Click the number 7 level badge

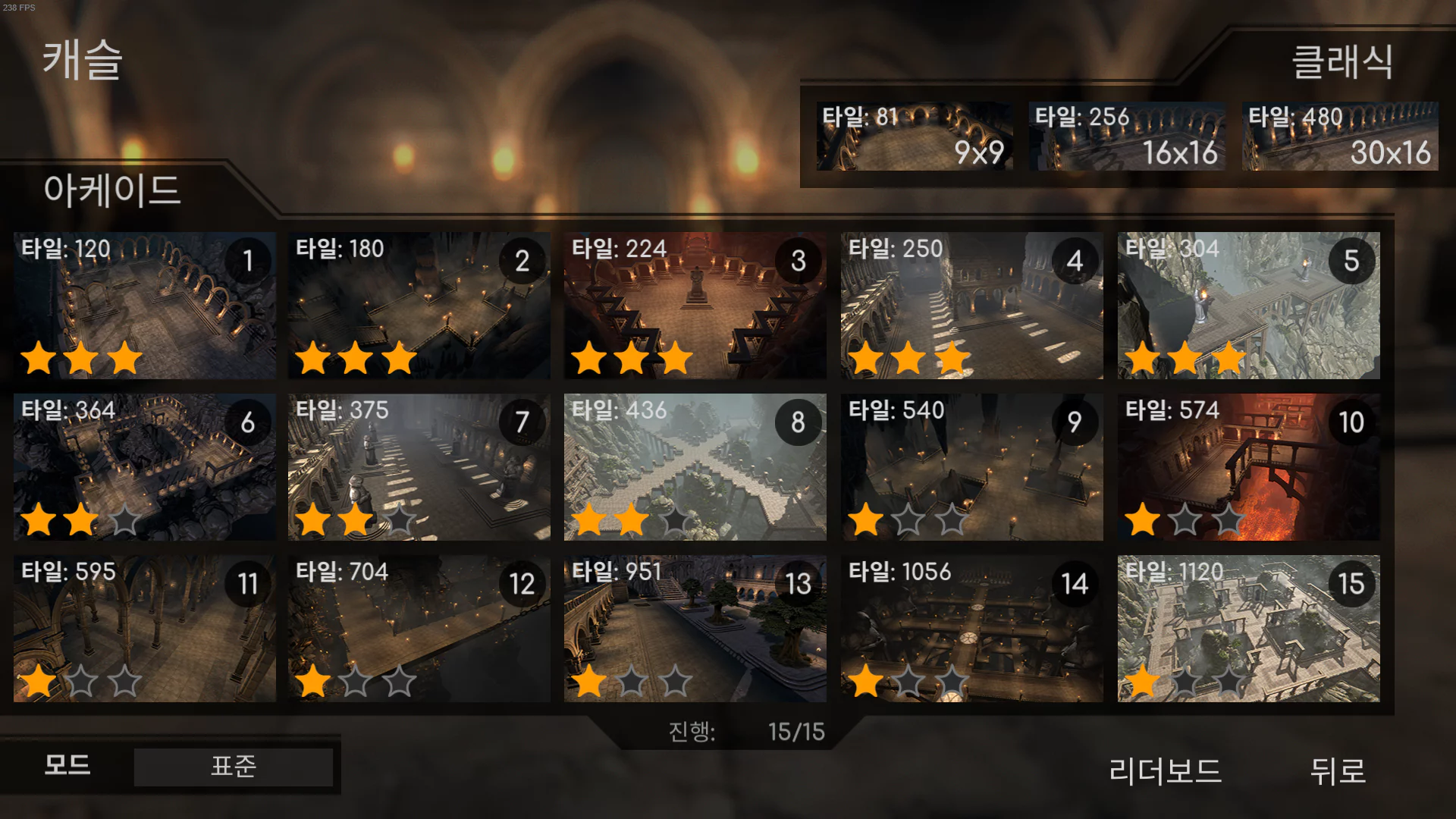(522, 422)
